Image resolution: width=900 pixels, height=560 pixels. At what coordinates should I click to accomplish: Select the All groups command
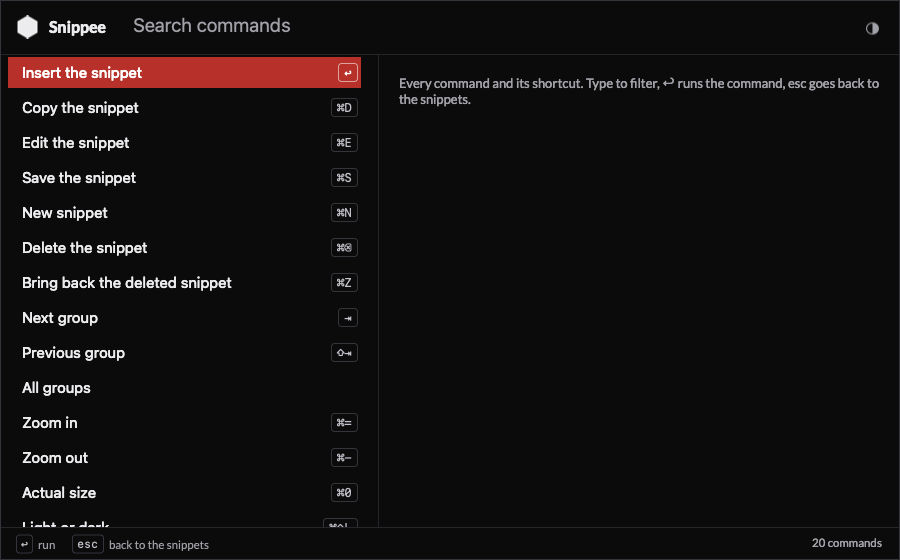click(x=184, y=387)
